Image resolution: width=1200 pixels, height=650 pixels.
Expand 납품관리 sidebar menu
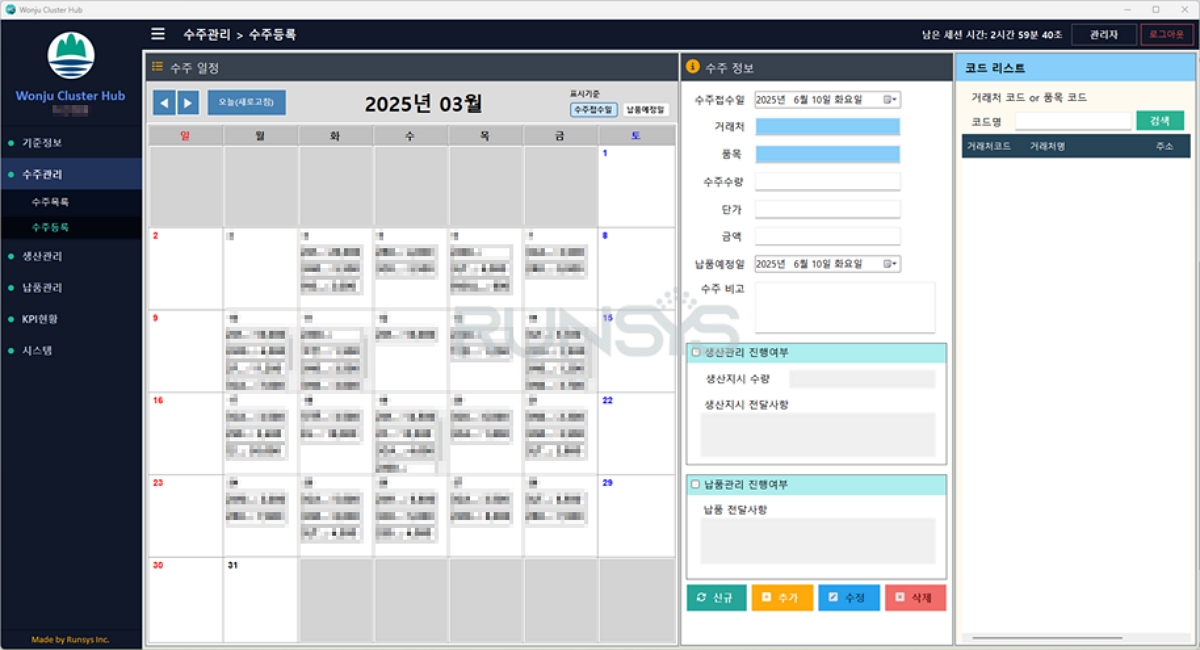(71, 288)
